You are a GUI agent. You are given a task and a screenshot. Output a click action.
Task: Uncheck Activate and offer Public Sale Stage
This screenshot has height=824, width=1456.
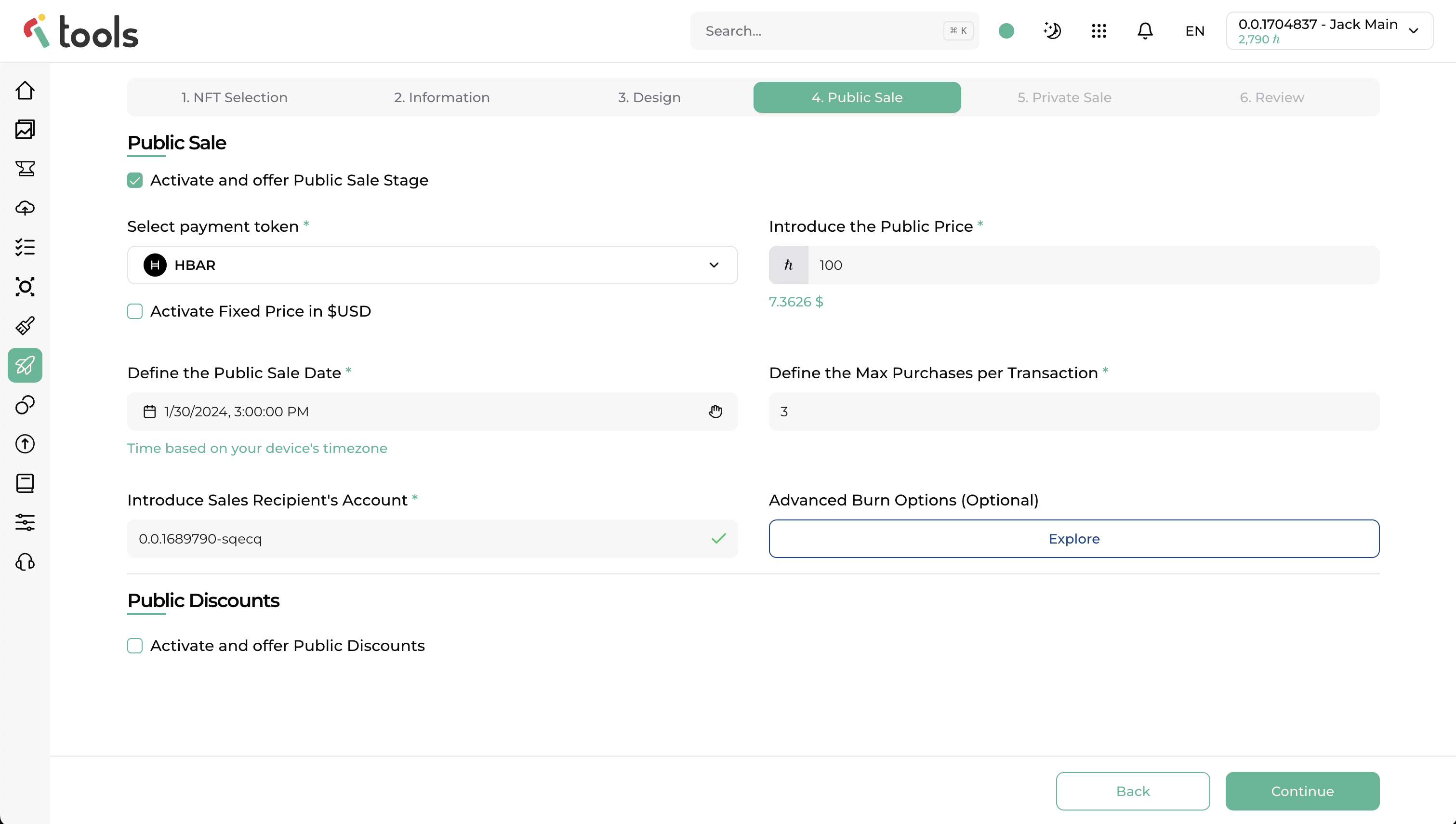pos(134,180)
